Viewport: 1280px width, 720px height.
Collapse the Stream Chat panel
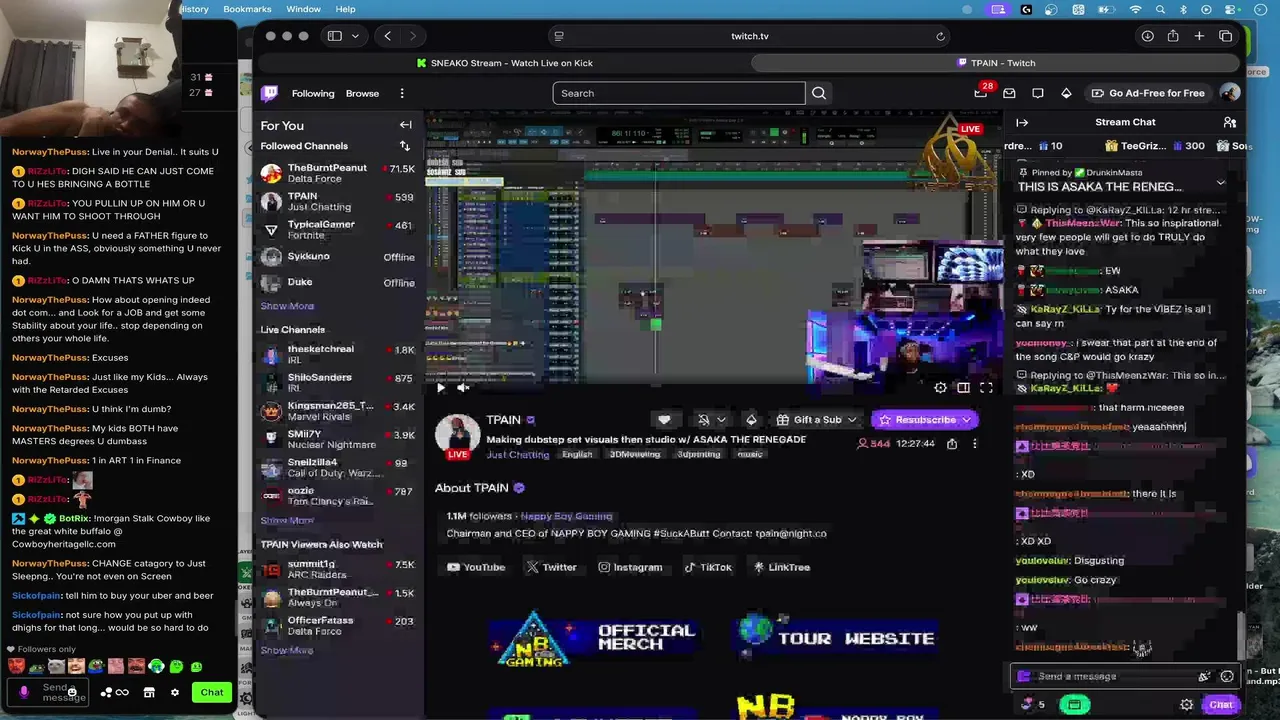1022,122
